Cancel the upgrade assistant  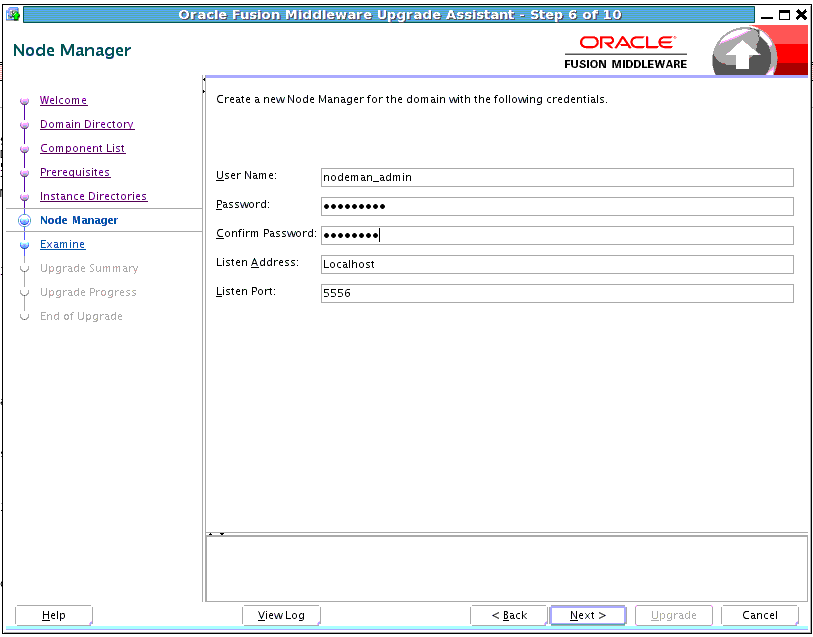760,615
